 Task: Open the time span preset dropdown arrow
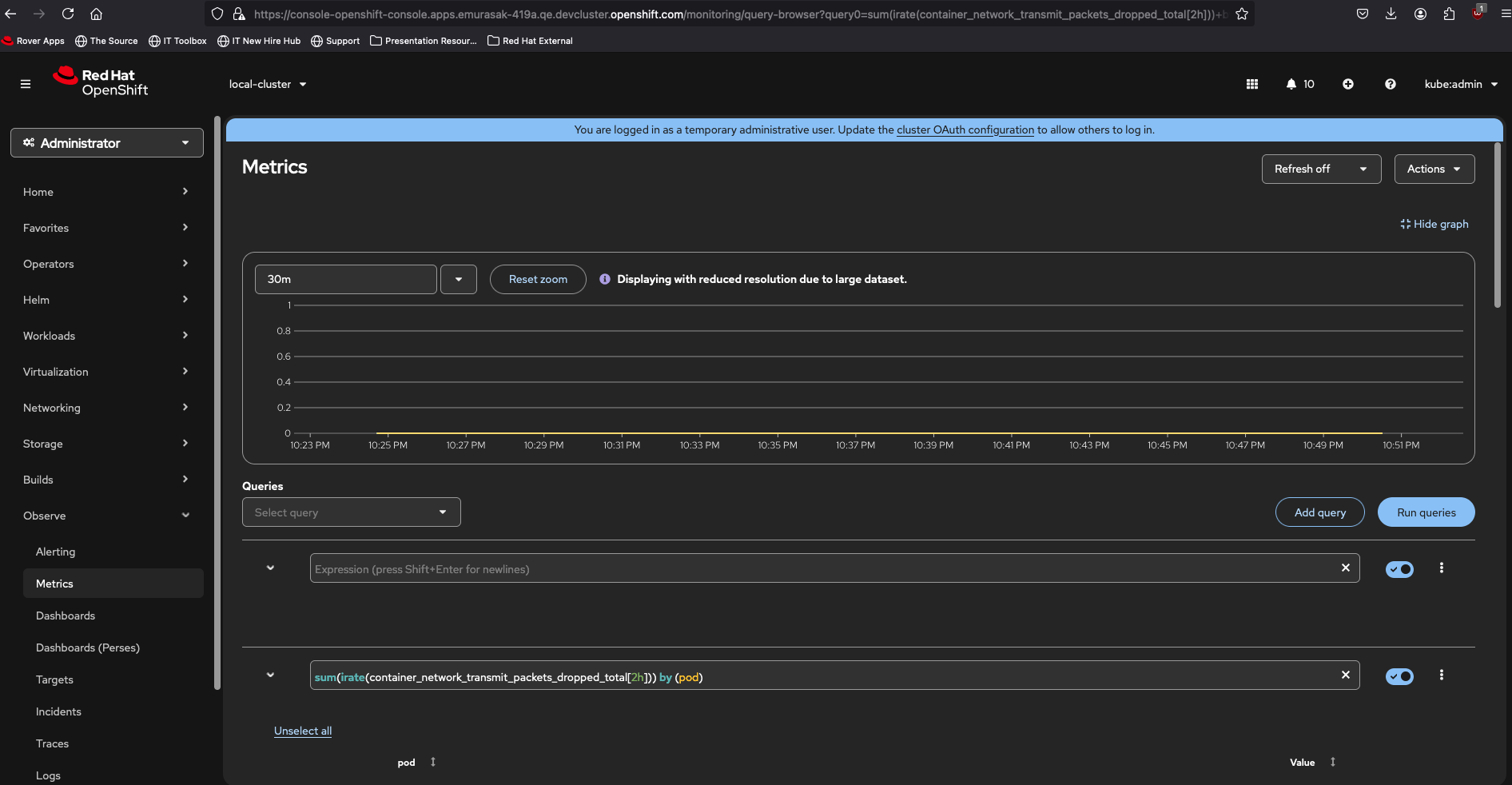(x=459, y=279)
